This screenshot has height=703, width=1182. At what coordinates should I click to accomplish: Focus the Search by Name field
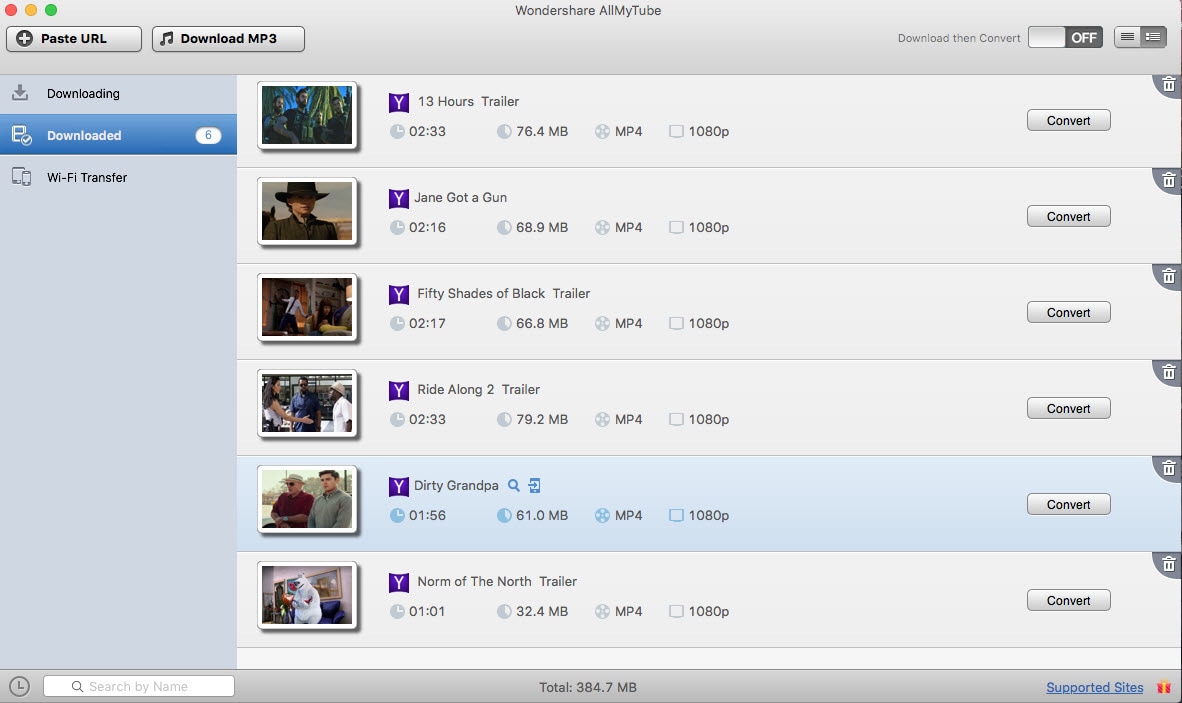tap(139, 686)
